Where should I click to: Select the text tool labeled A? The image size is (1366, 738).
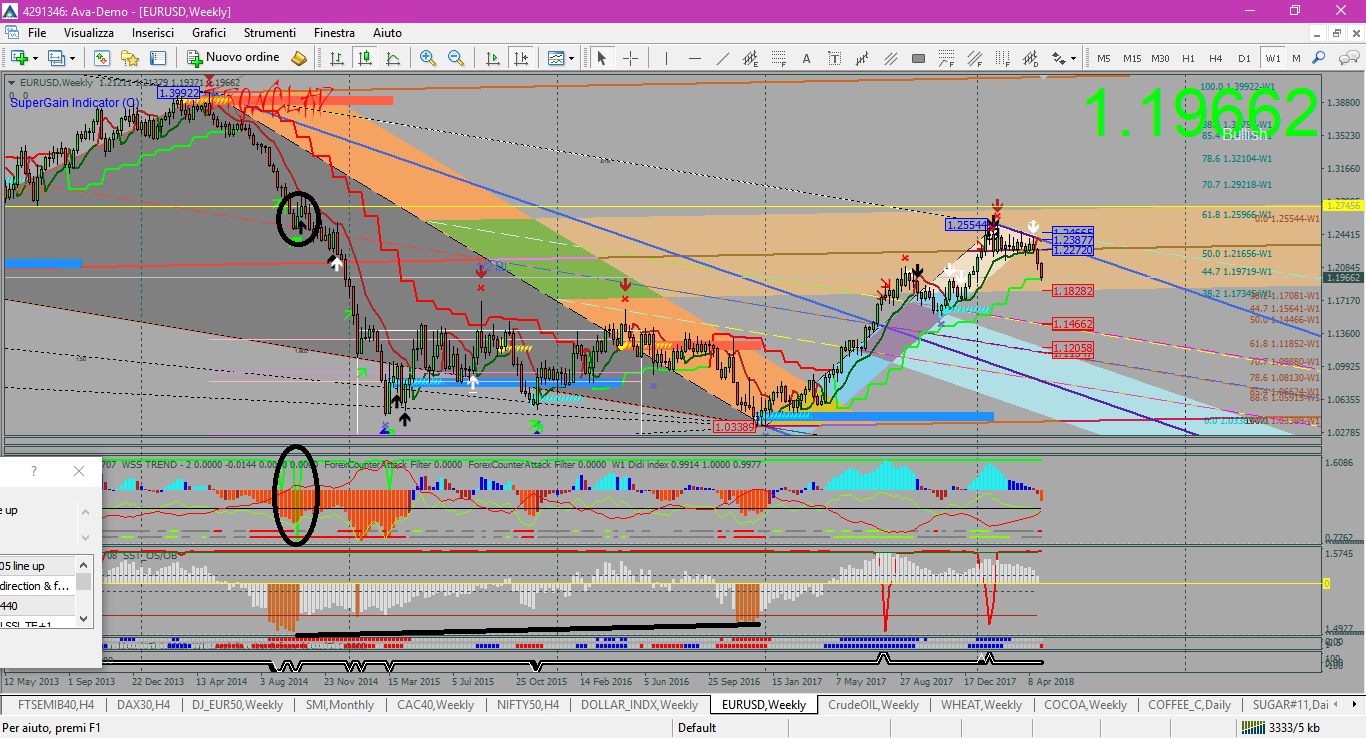807,58
